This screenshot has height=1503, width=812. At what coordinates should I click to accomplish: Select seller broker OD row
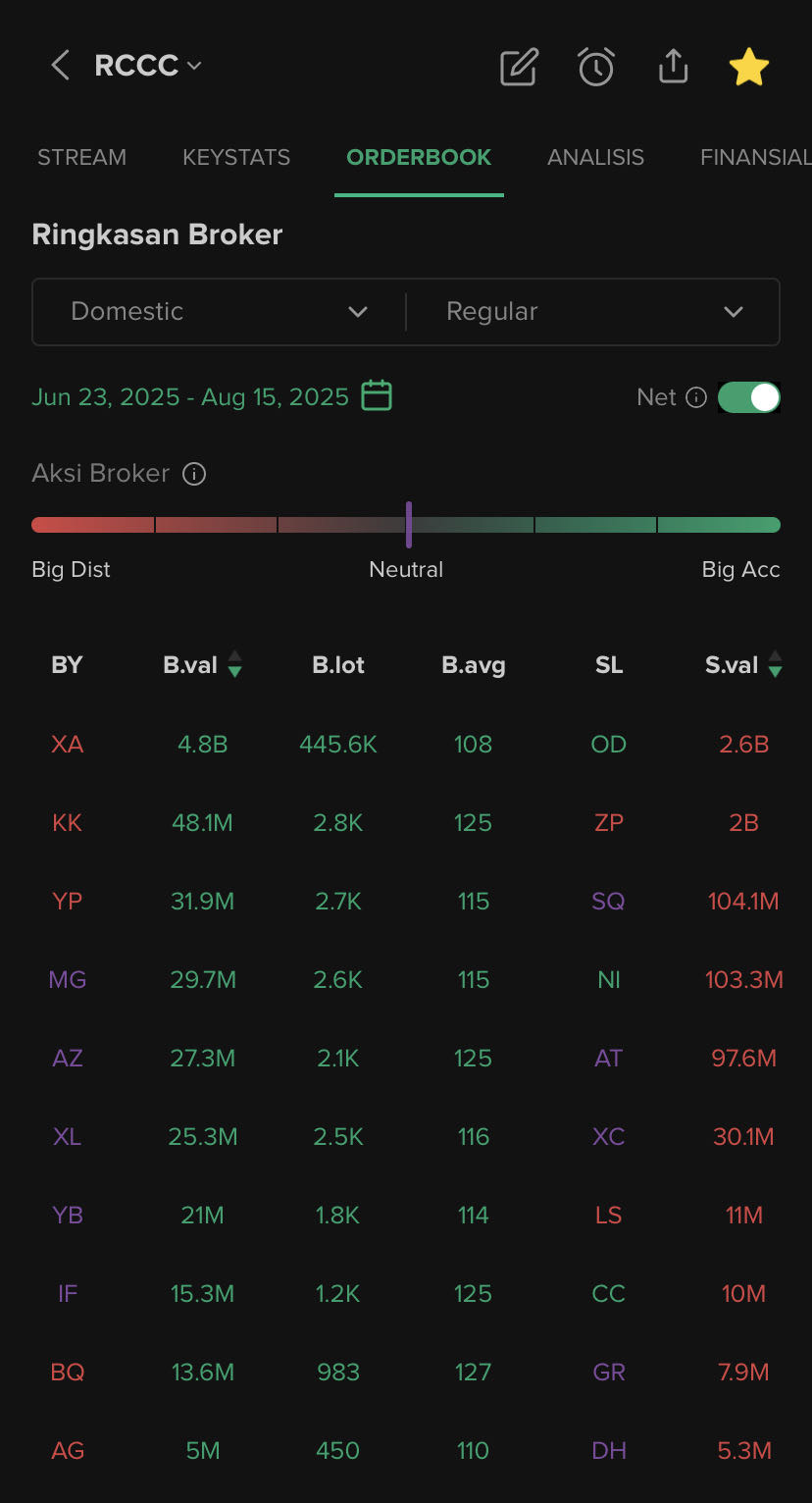coord(608,745)
